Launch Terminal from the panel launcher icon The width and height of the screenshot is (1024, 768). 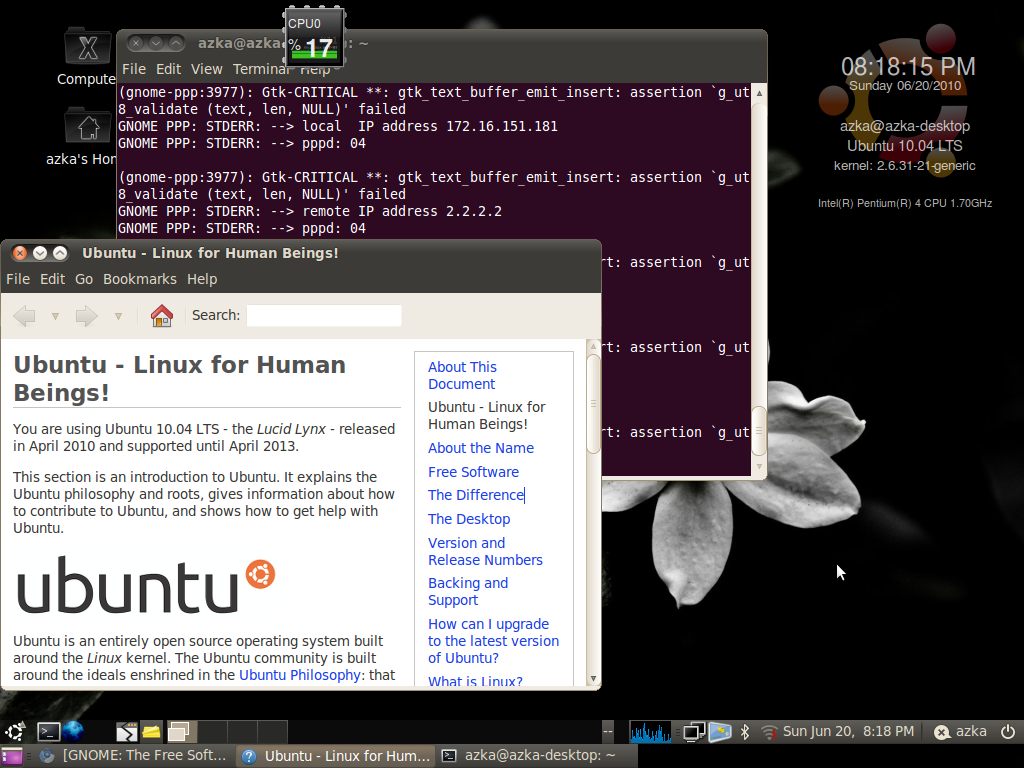[x=48, y=732]
